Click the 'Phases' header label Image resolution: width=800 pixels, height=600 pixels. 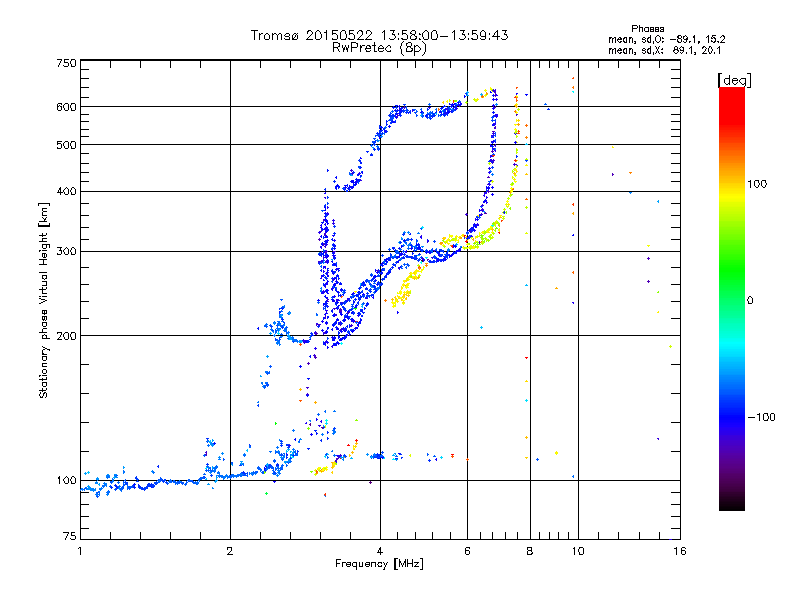[x=647, y=29]
